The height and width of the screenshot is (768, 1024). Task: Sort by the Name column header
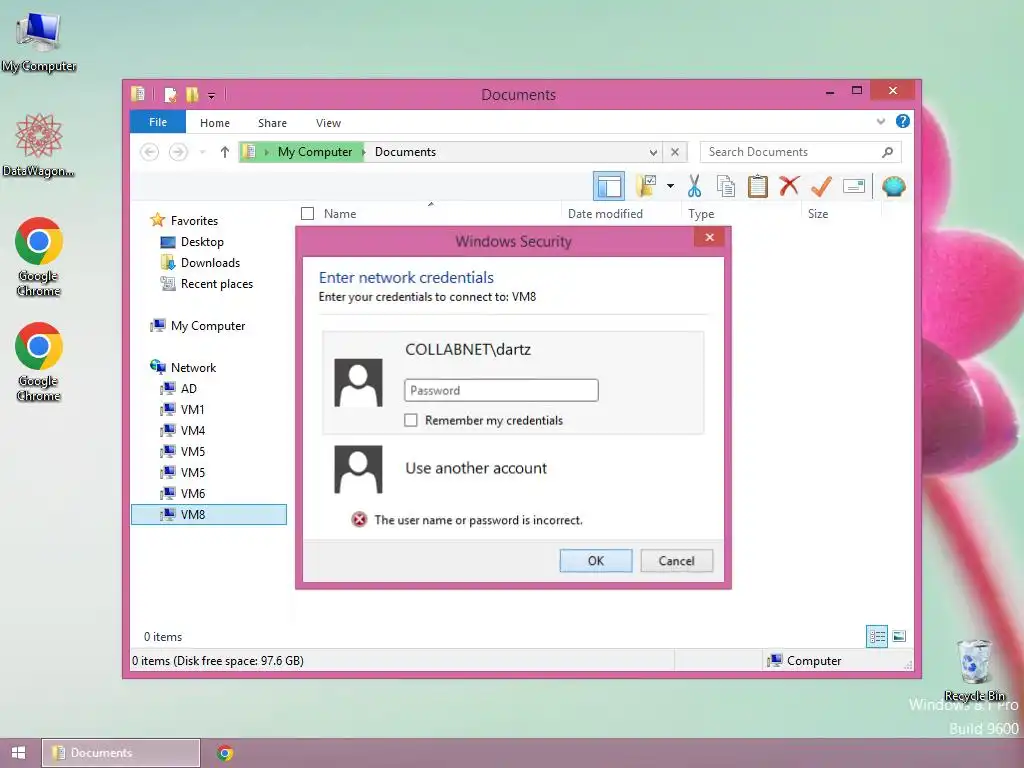pos(340,214)
